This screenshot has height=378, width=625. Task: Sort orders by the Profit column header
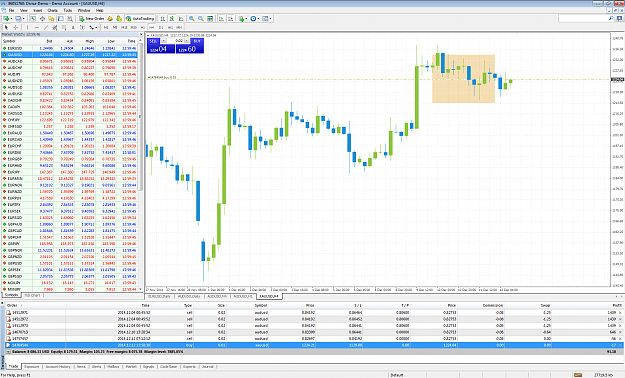coord(616,305)
